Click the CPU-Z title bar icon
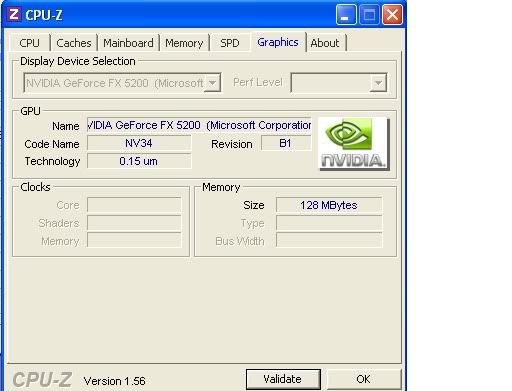The image size is (512, 391). (14, 15)
